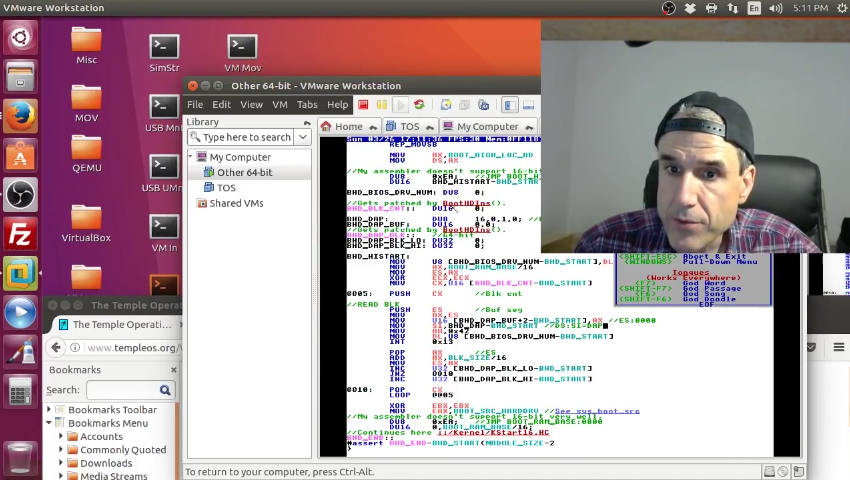Select TOS virtual machine in the Library
This screenshot has width=850, height=480.
point(226,188)
